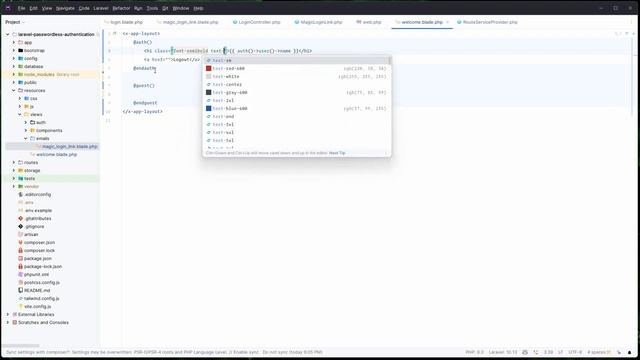The width and height of the screenshot is (640, 360).
Task: Click the Laravel version status widget
Action: 503,352
